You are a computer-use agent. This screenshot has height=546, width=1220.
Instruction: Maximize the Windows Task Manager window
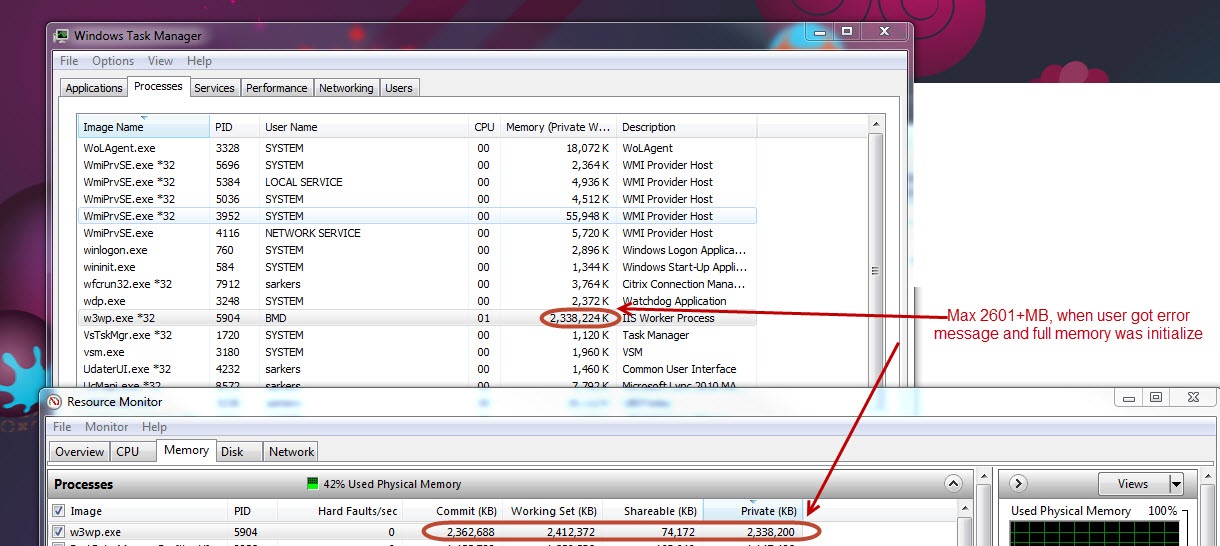coord(846,32)
